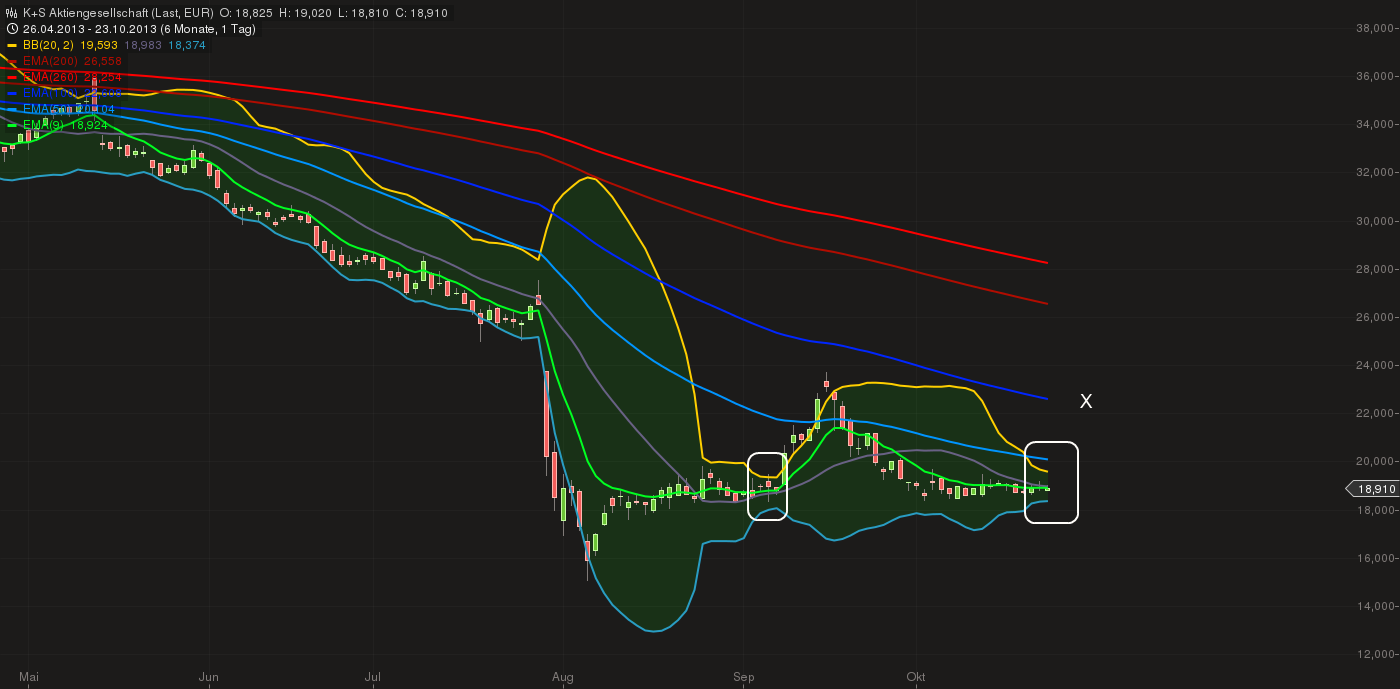Click the low price L: 18,810
1400x689 pixels.
365,13
